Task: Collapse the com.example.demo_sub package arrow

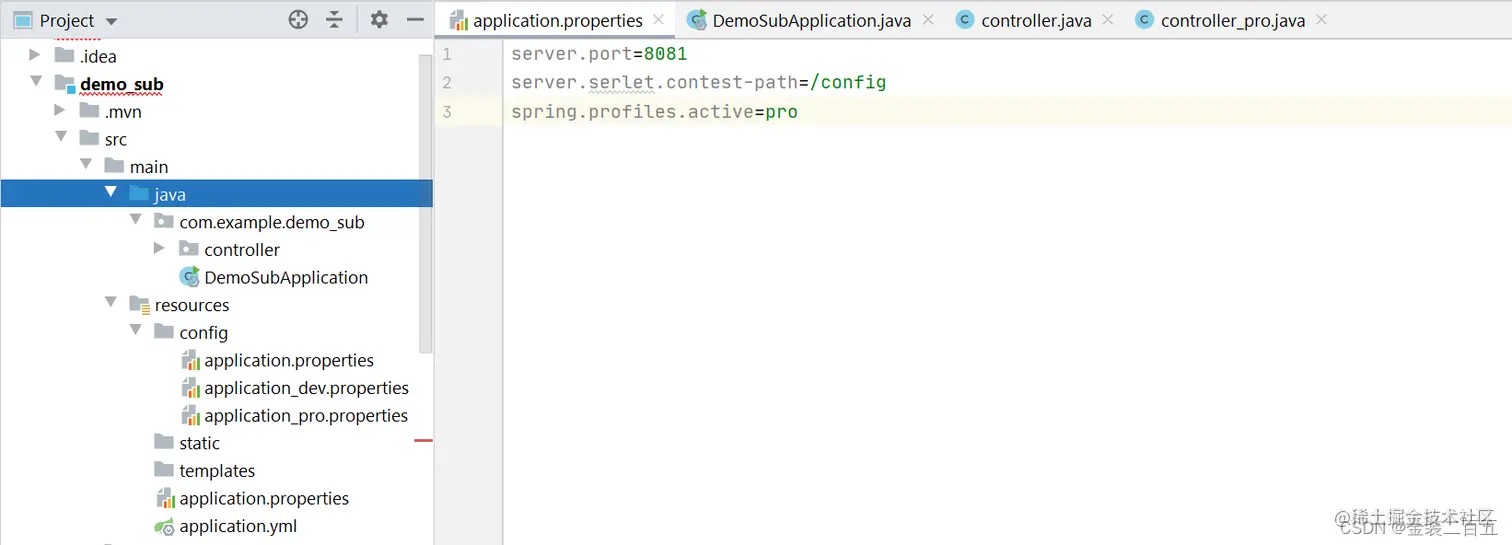Action: click(135, 220)
